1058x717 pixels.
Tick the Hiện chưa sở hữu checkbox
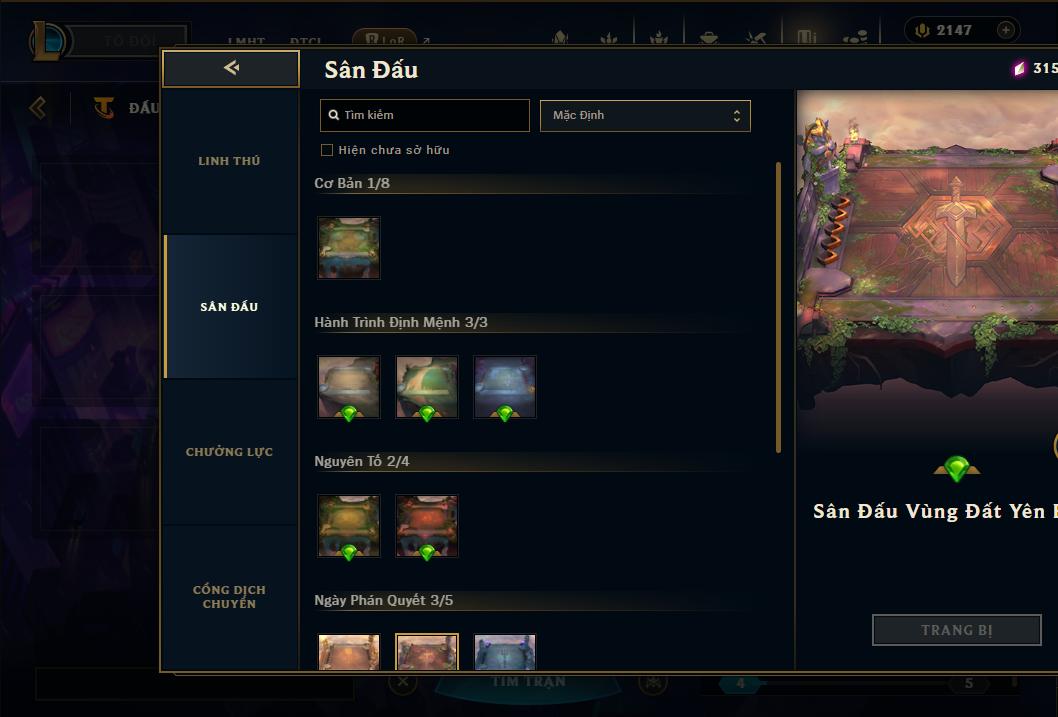point(327,150)
